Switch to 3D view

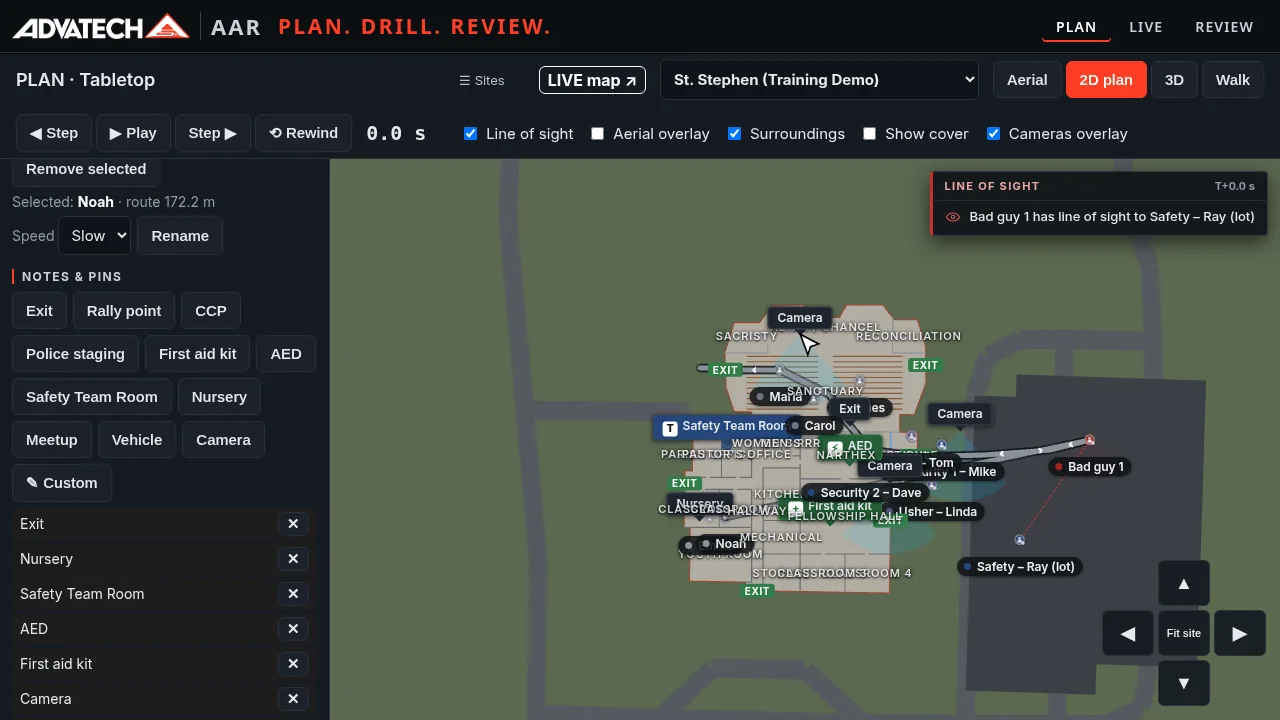pos(1174,80)
